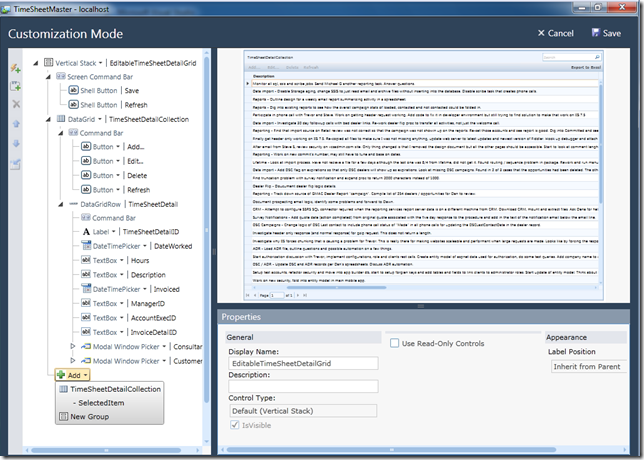Click the DateTimePicker icon for Invoiced
The width and height of the screenshot is (644, 460).
tap(86, 289)
